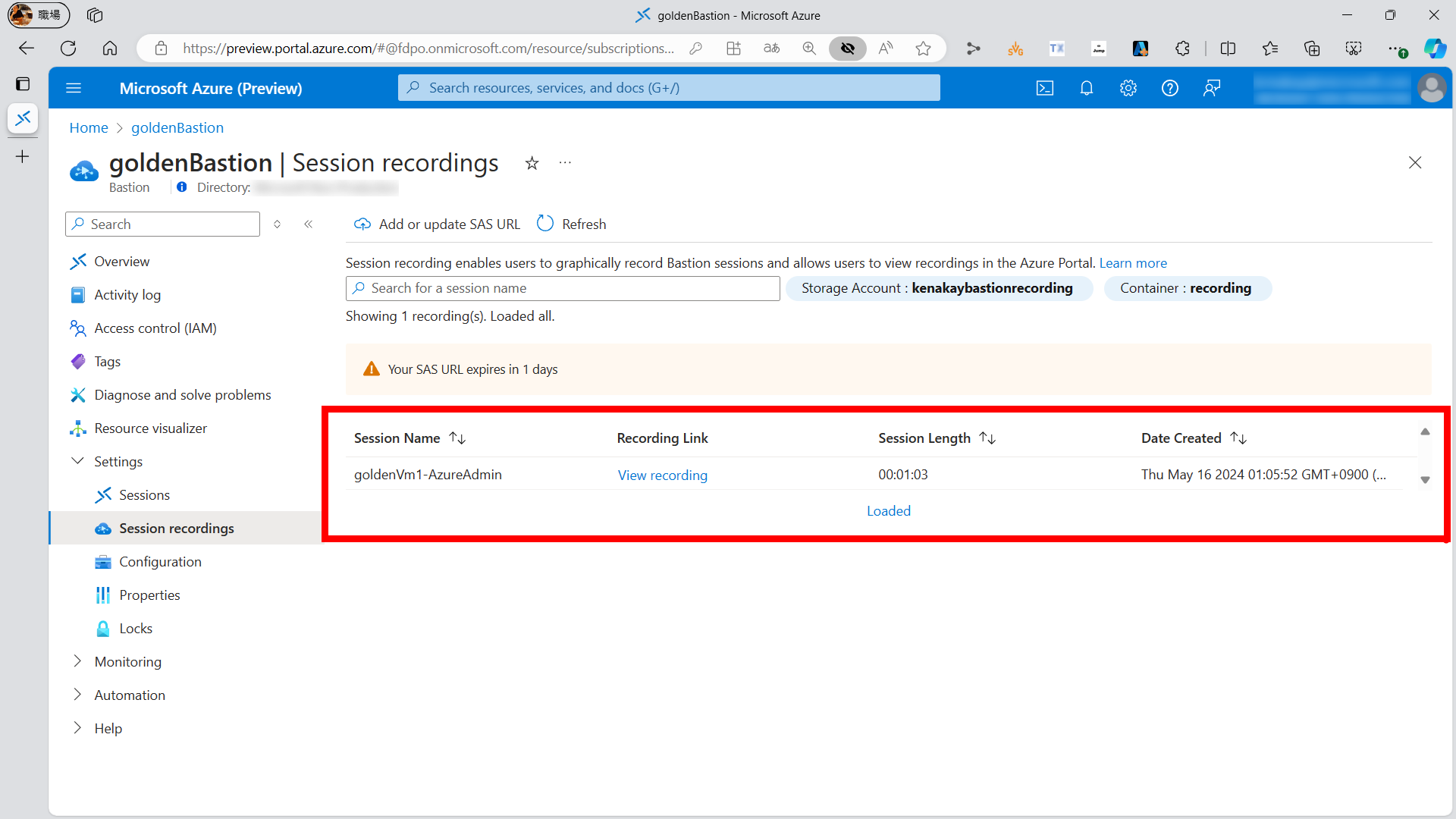Click Add or update SAS URL

[x=438, y=224]
